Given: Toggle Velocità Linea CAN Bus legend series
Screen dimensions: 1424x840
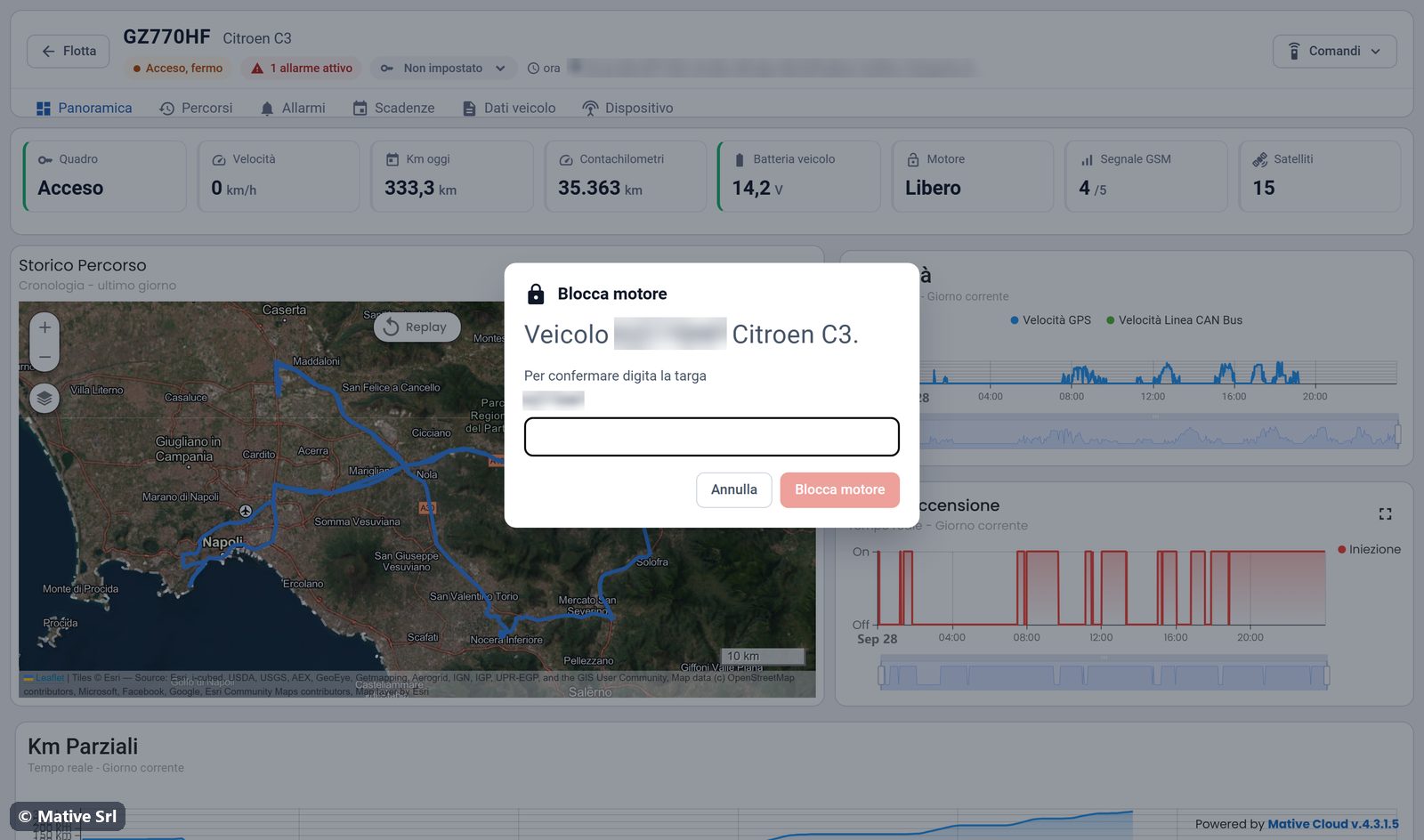Looking at the screenshot, I should pyautogui.click(x=1174, y=320).
